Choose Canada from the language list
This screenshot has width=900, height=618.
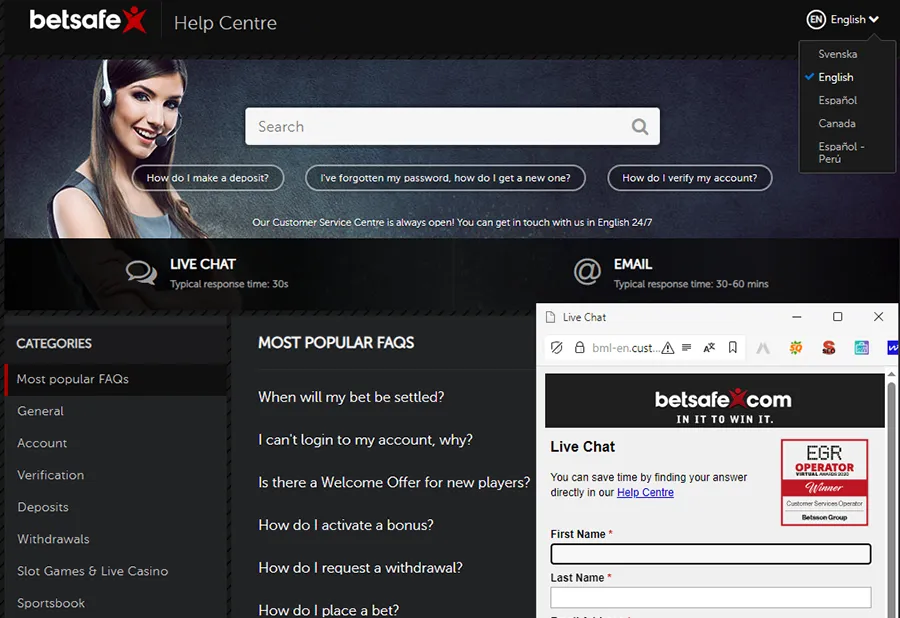click(x=837, y=123)
